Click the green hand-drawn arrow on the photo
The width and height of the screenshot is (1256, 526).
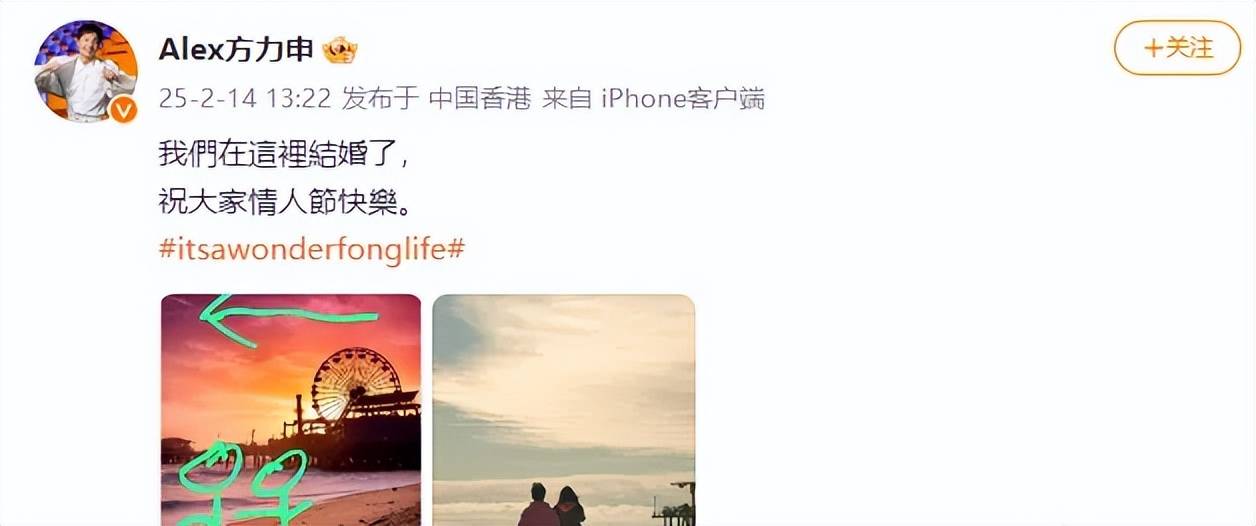[288, 320]
